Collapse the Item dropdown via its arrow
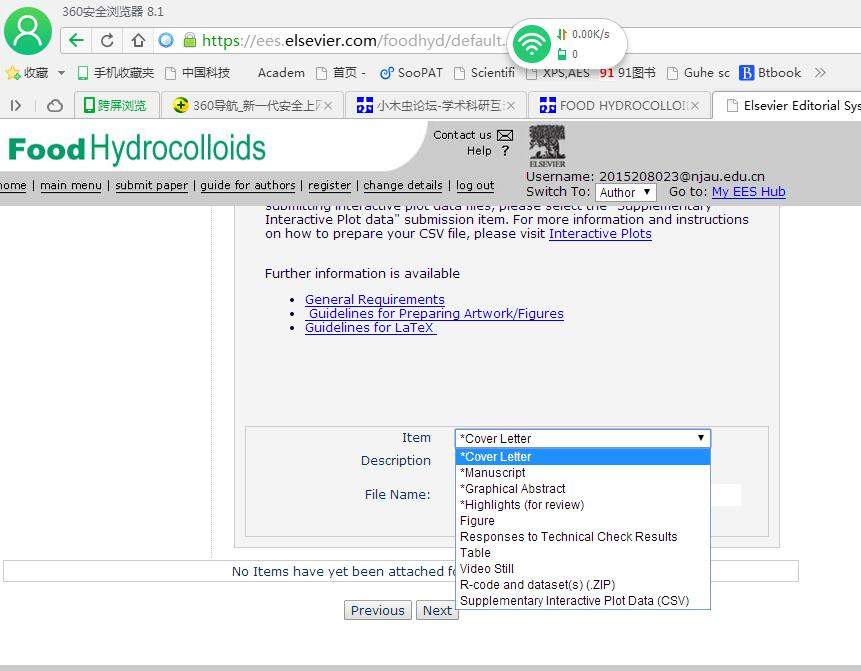The width and height of the screenshot is (861, 671). pyautogui.click(x=701, y=438)
